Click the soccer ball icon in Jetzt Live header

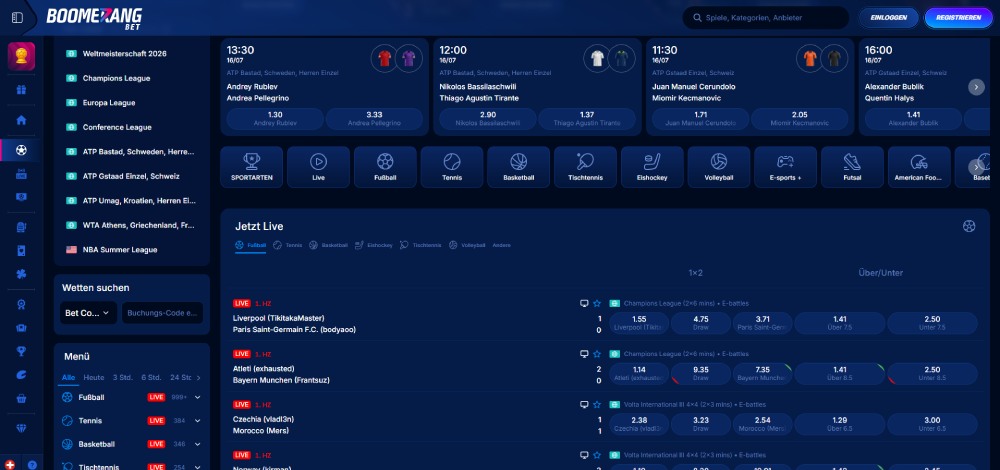969,226
